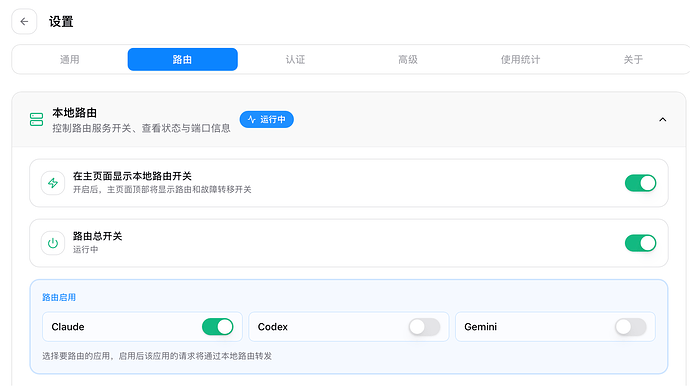Click the 路由总开关 title text
690x386 pixels.
97,236
